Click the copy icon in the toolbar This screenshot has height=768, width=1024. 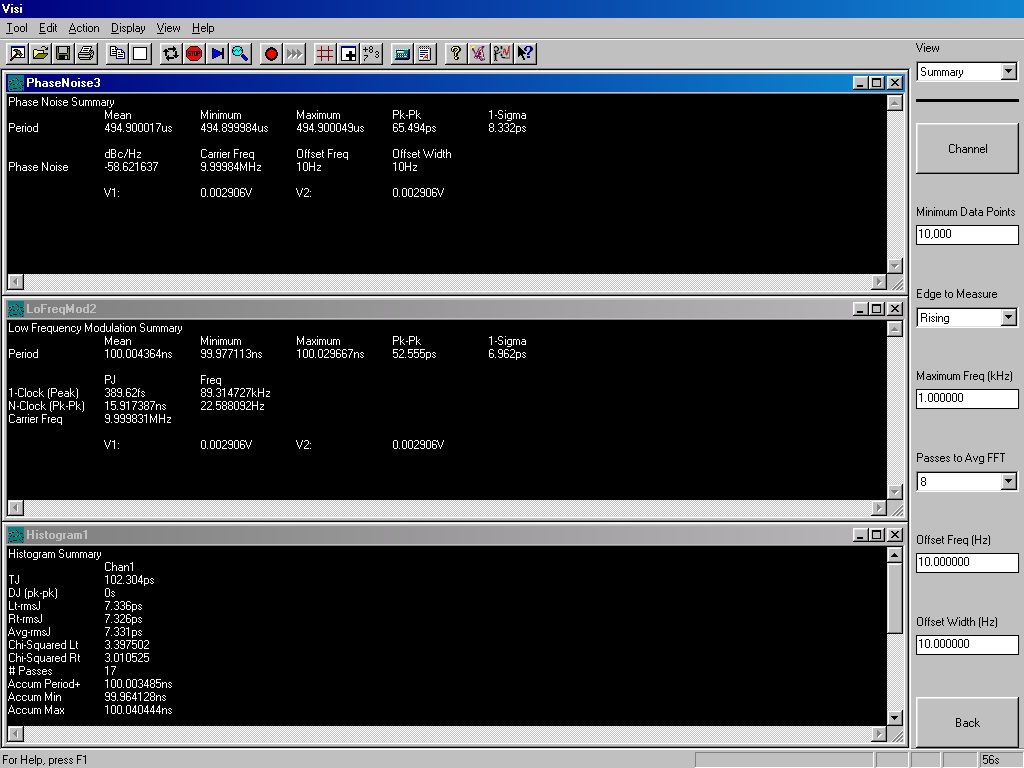(118, 54)
